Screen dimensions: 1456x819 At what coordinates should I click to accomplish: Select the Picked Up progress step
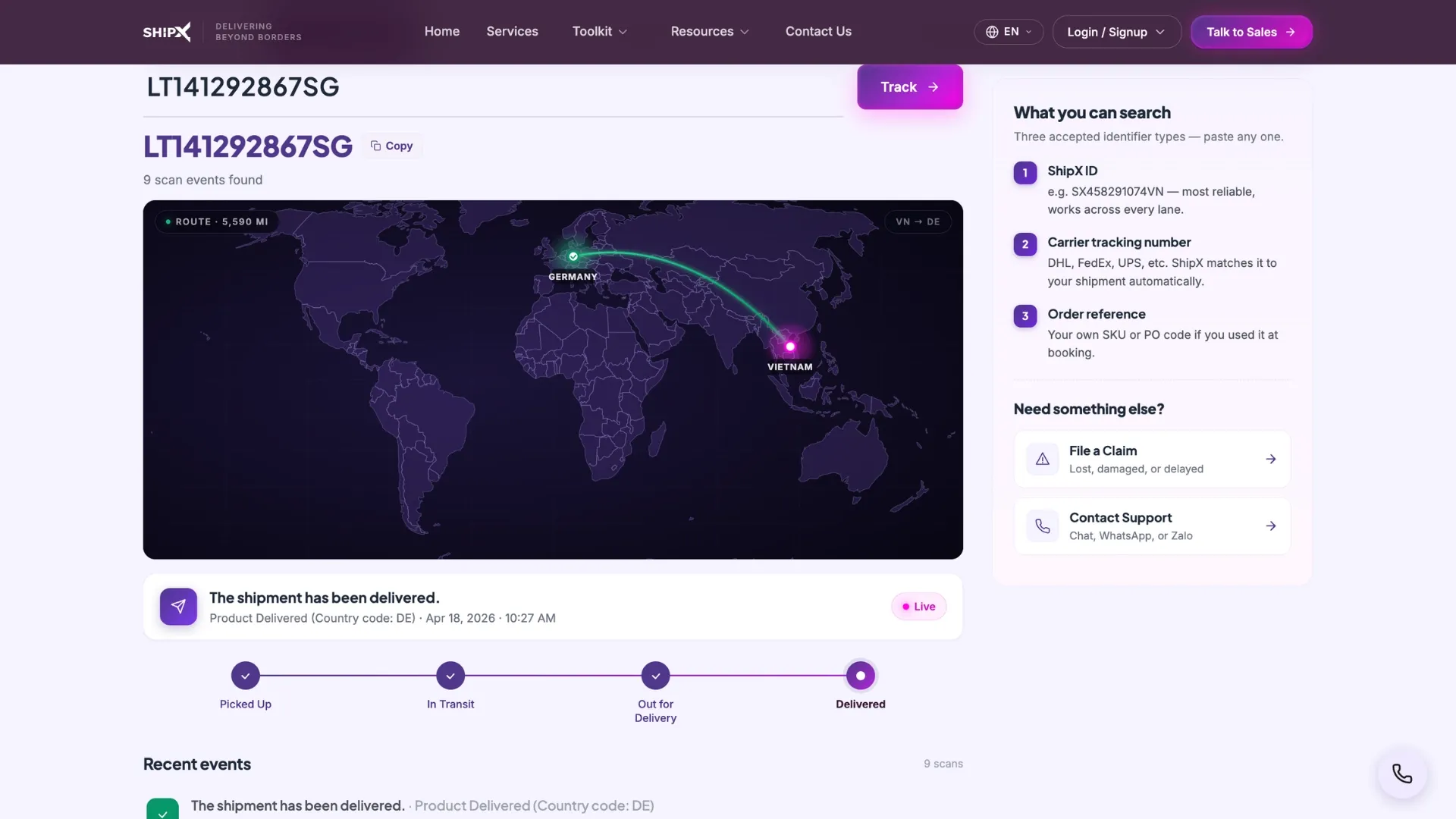tap(245, 676)
